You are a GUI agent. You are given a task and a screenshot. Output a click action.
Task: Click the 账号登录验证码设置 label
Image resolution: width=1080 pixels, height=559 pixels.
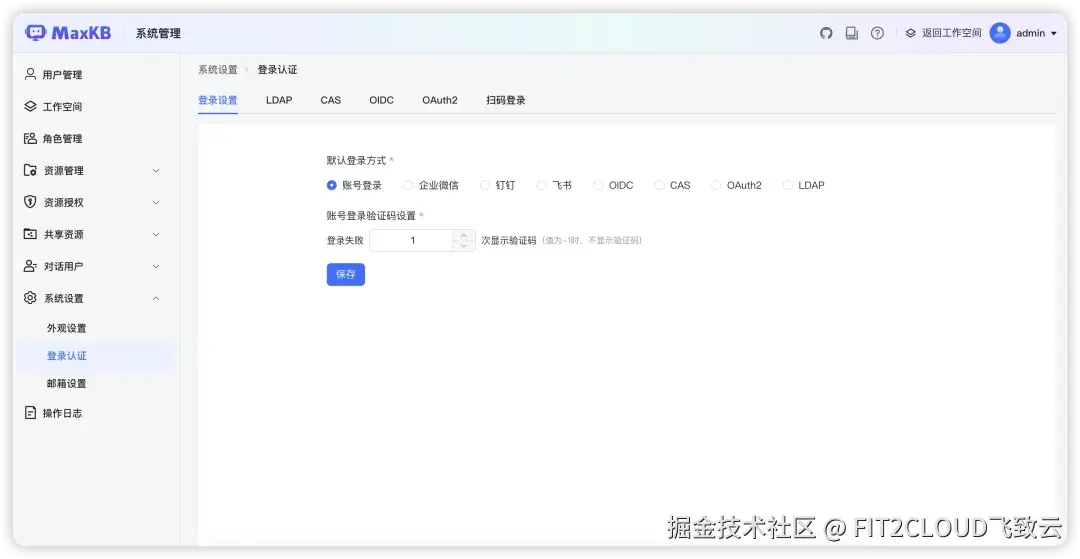pos(371,215)
